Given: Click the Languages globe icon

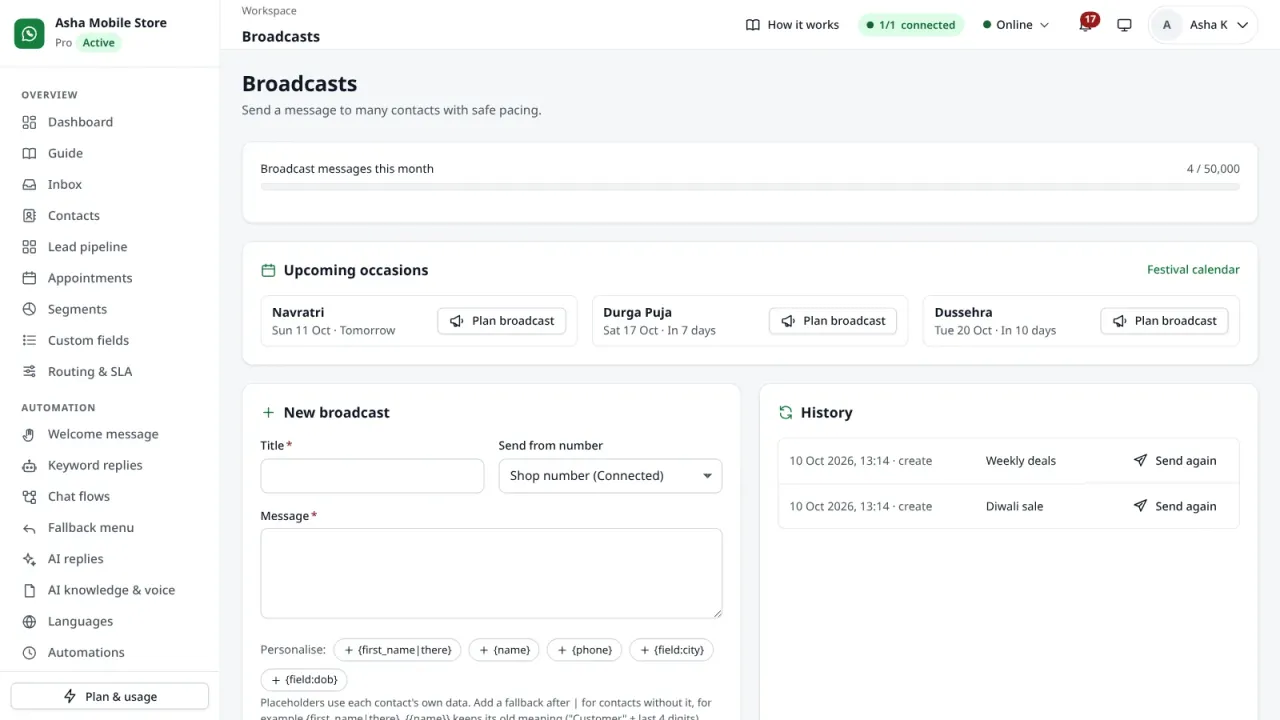Looking at the screenshot, I should click(29, 621).
